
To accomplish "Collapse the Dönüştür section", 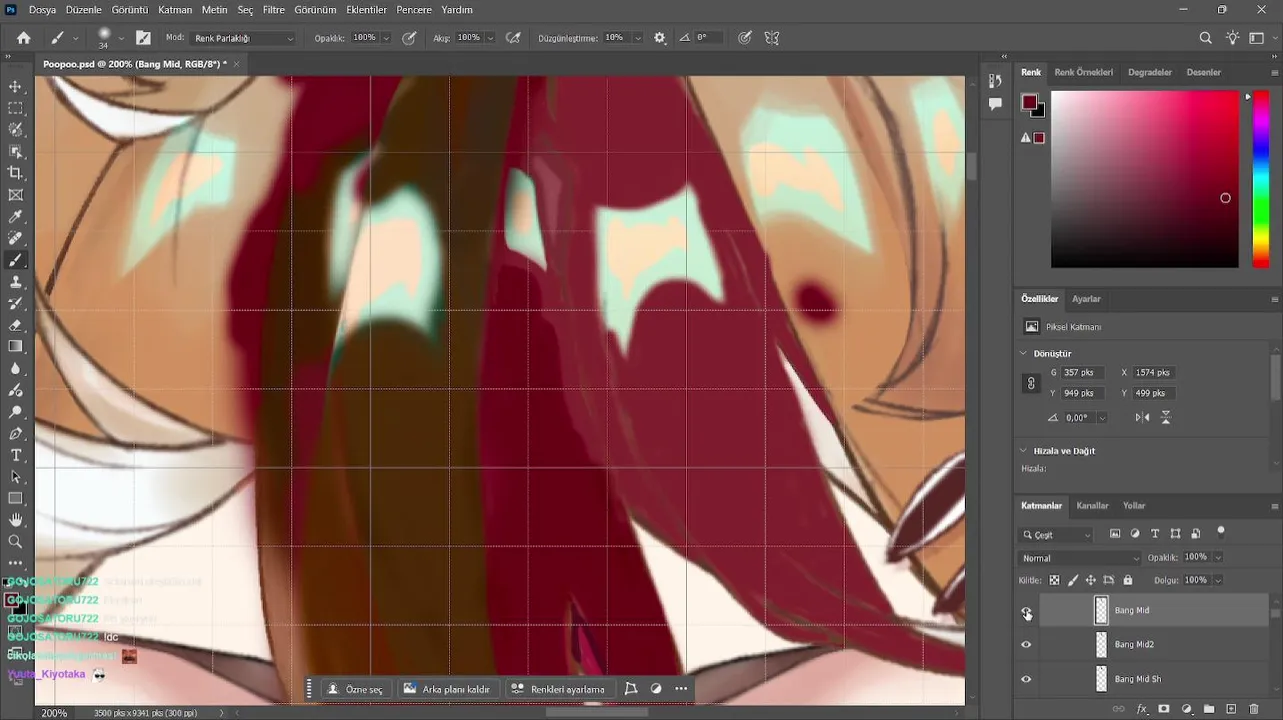I will 1023,353.
